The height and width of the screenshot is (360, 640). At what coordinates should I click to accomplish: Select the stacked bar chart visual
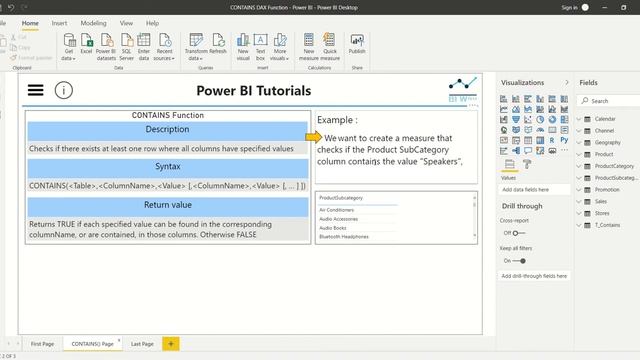pyautogui.click(x=504, y=99)
